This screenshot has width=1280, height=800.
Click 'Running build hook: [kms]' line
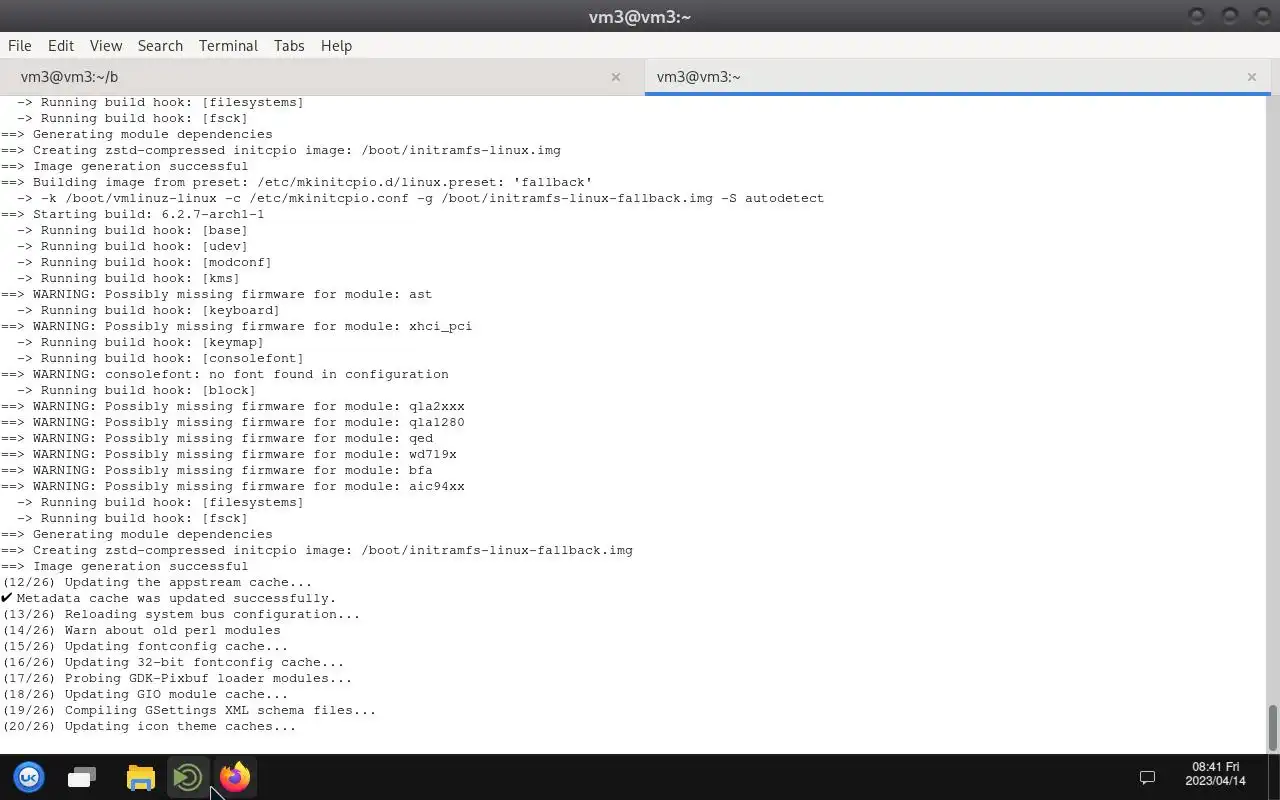[x=129, y=278]
